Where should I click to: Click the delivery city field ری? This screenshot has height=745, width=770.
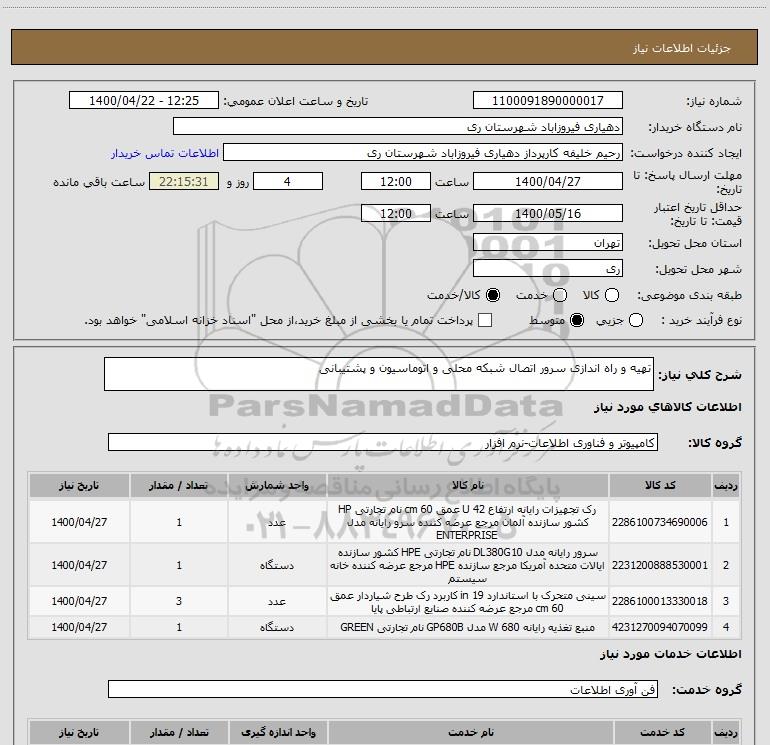point(548,268)
